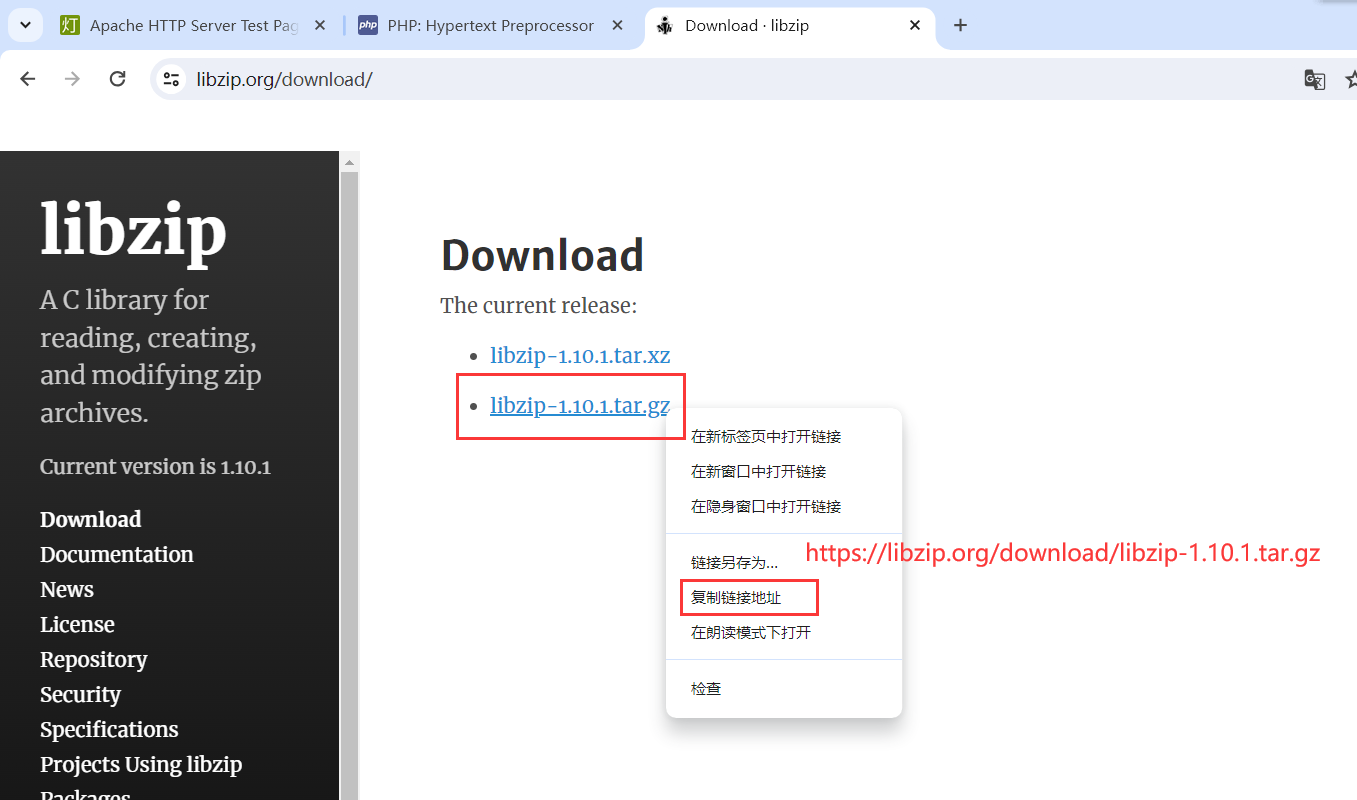This screenshot has width=1357, height=800.
Task: Click the 'A C library for' tagline
Action: [124, 300]
